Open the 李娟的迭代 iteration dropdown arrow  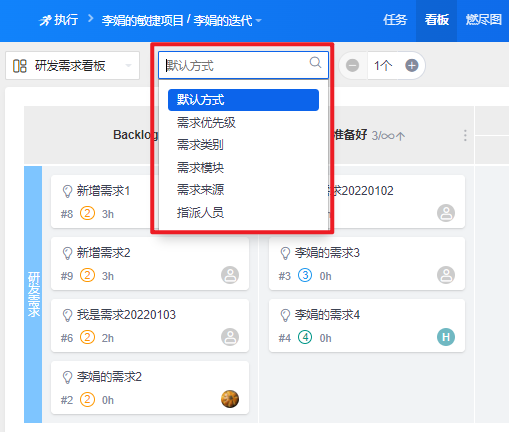point(258,21)
